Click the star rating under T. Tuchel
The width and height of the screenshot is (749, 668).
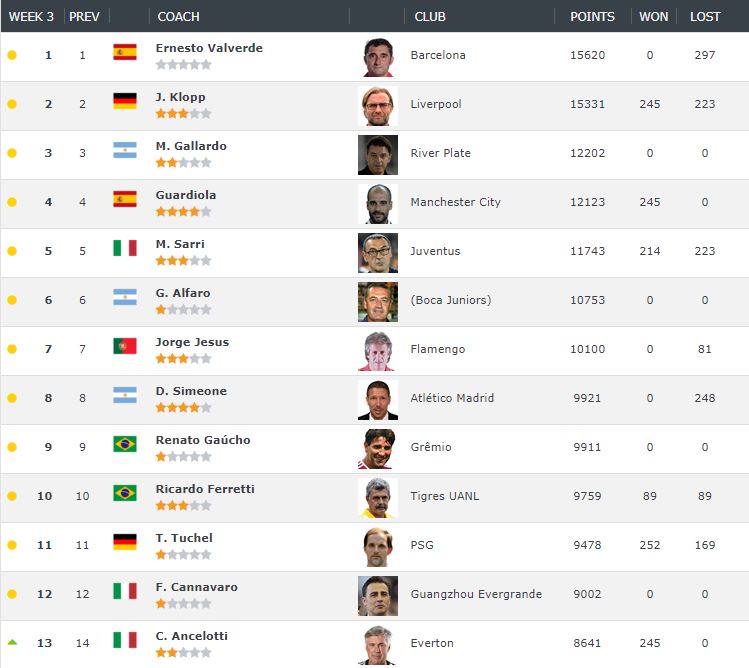(x=183, y=555)
